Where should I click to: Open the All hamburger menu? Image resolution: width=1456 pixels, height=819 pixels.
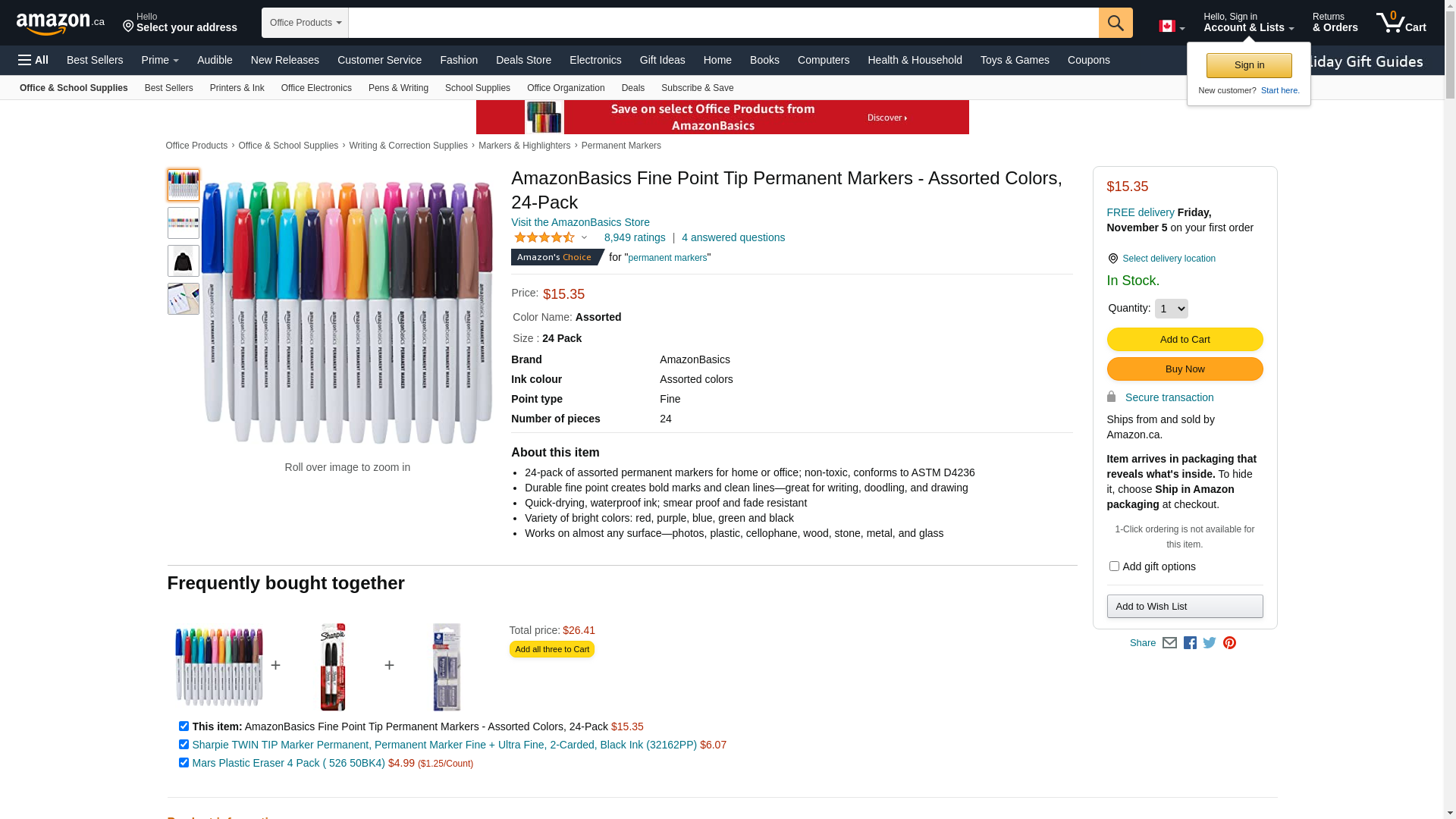click(x=33, y=60)
